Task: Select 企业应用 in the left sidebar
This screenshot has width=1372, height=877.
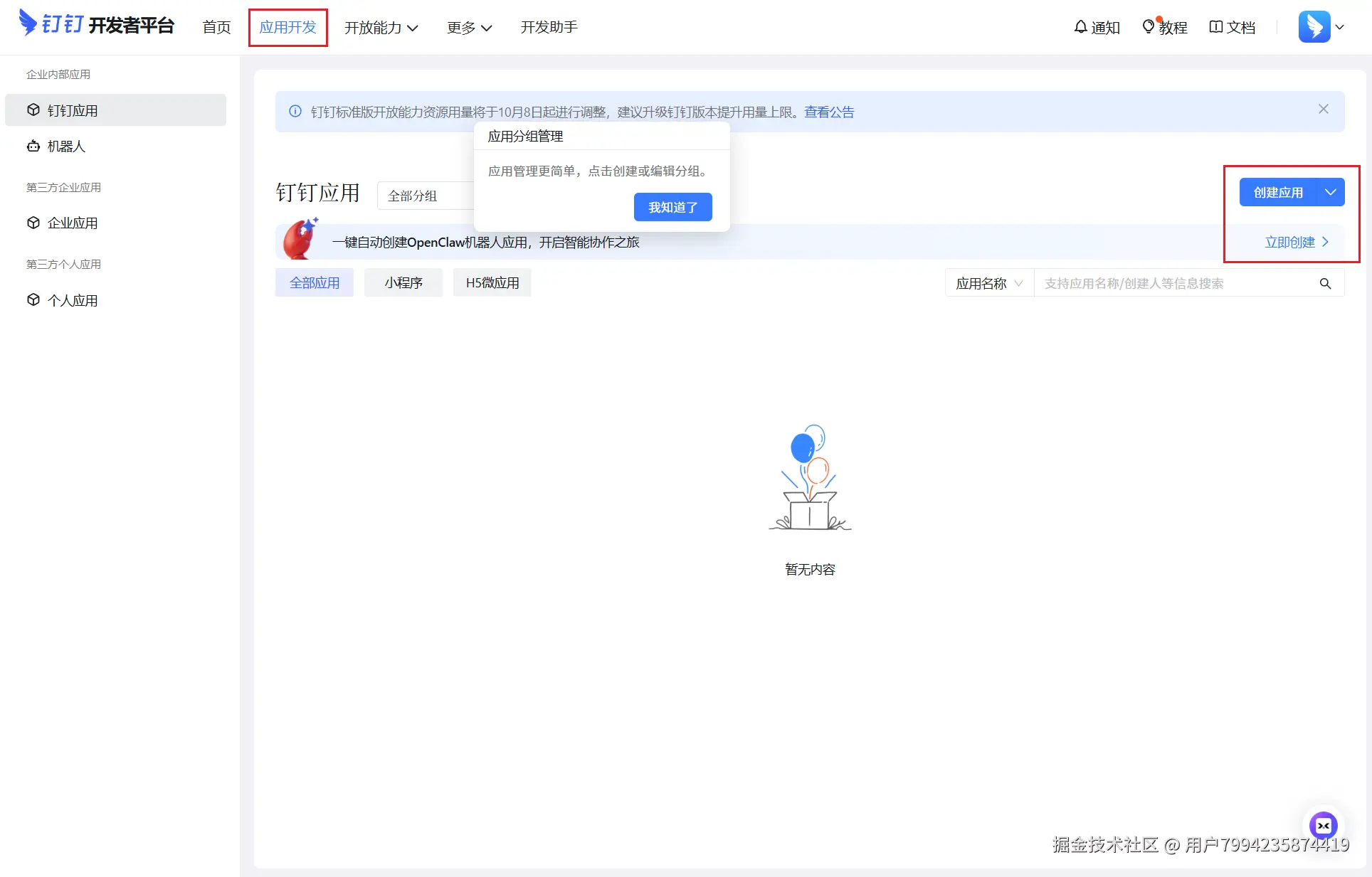Action: 72,223
